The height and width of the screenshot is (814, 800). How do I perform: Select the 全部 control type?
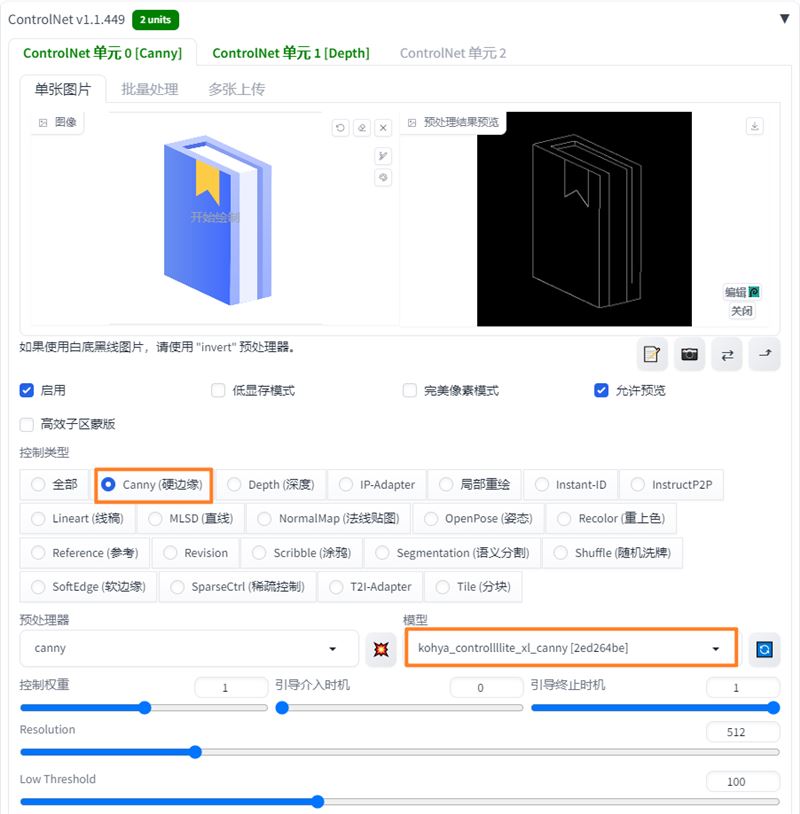[x=55, y=485]
